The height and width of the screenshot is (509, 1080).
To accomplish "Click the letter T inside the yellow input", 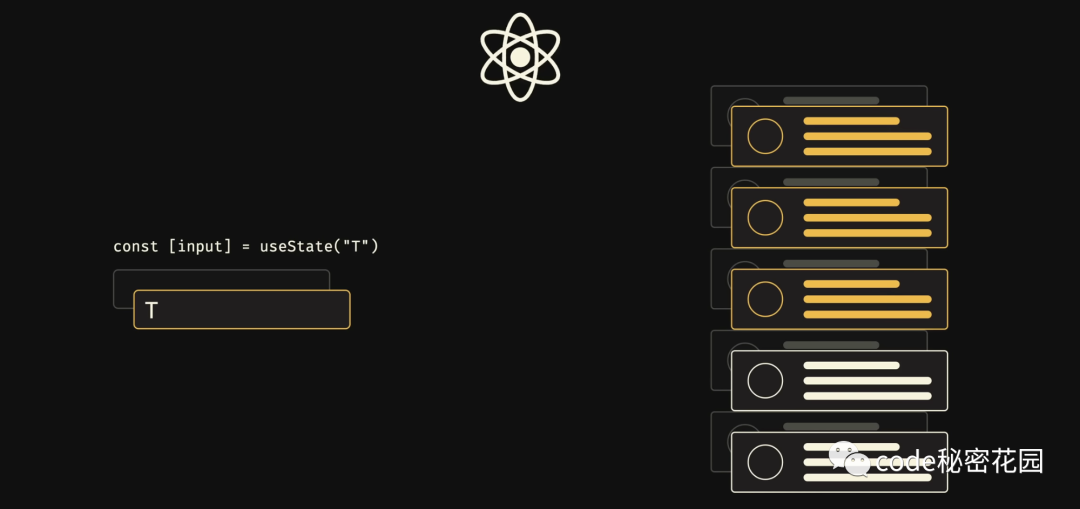I will tap(152, 311).
